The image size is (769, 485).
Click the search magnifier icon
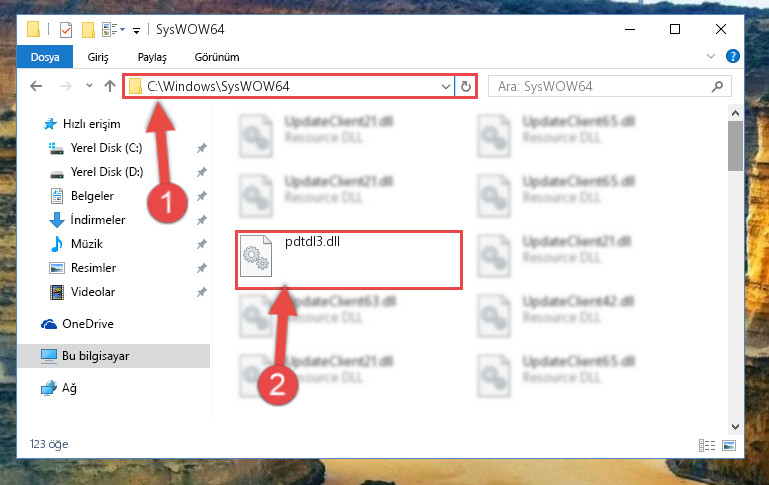(717, 87)
